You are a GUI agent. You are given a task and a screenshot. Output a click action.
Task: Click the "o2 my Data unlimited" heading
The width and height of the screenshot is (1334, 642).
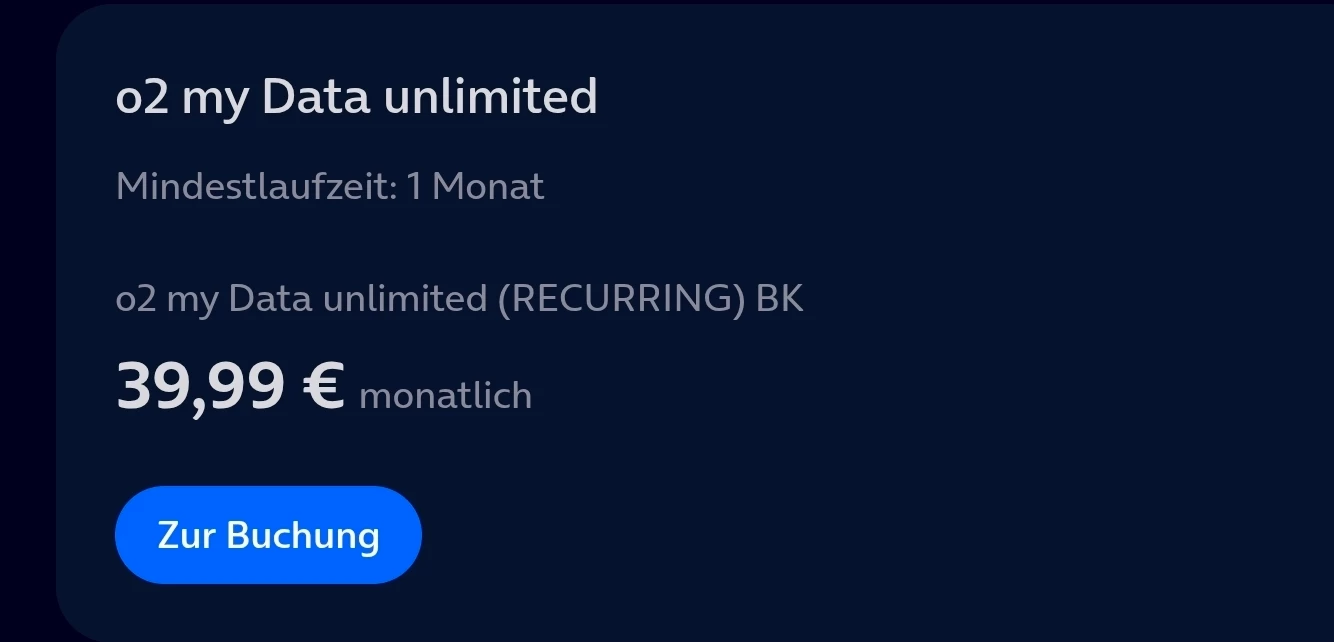pos(356,98)
